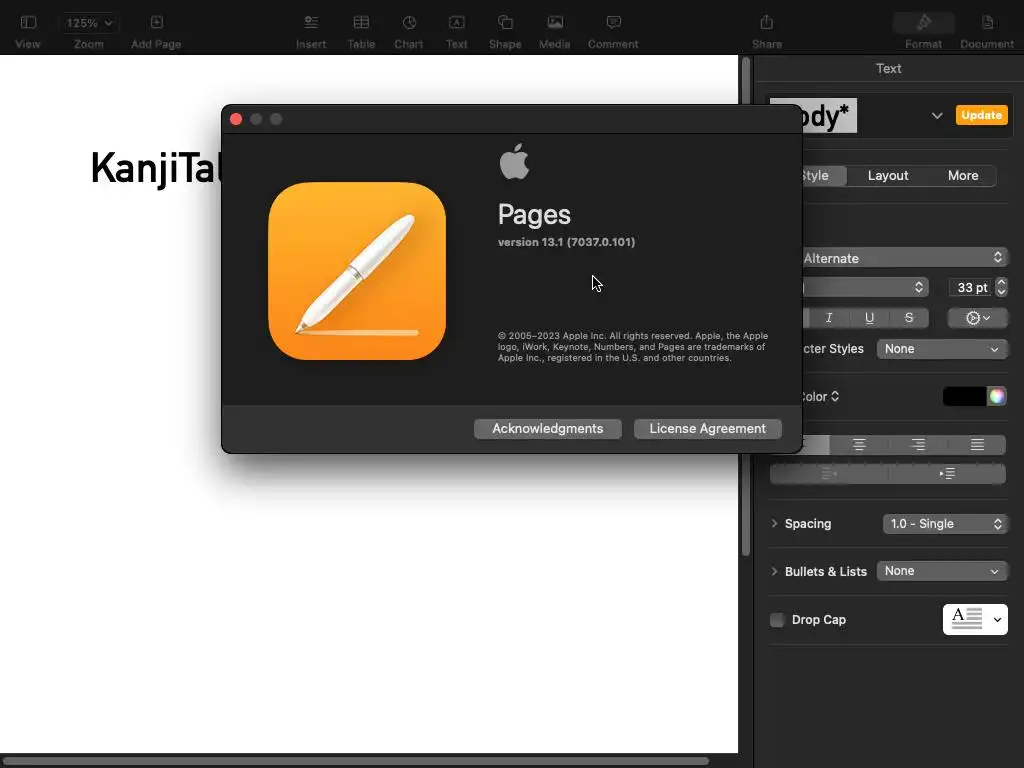Open the font family dropdown showing Alternate
This screenshot has width=1024, height=768.
(x=905, y=258)
